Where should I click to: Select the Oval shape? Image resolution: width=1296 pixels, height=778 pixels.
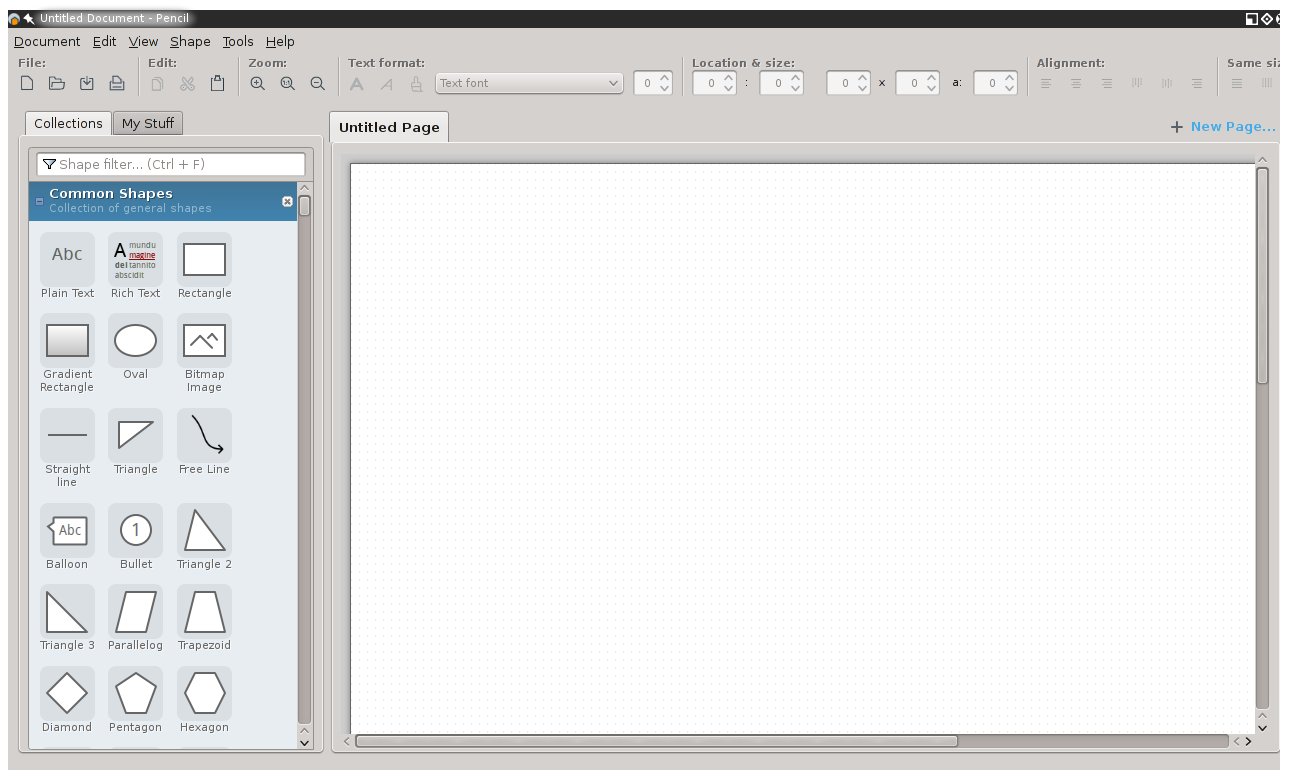click(135, 347)
